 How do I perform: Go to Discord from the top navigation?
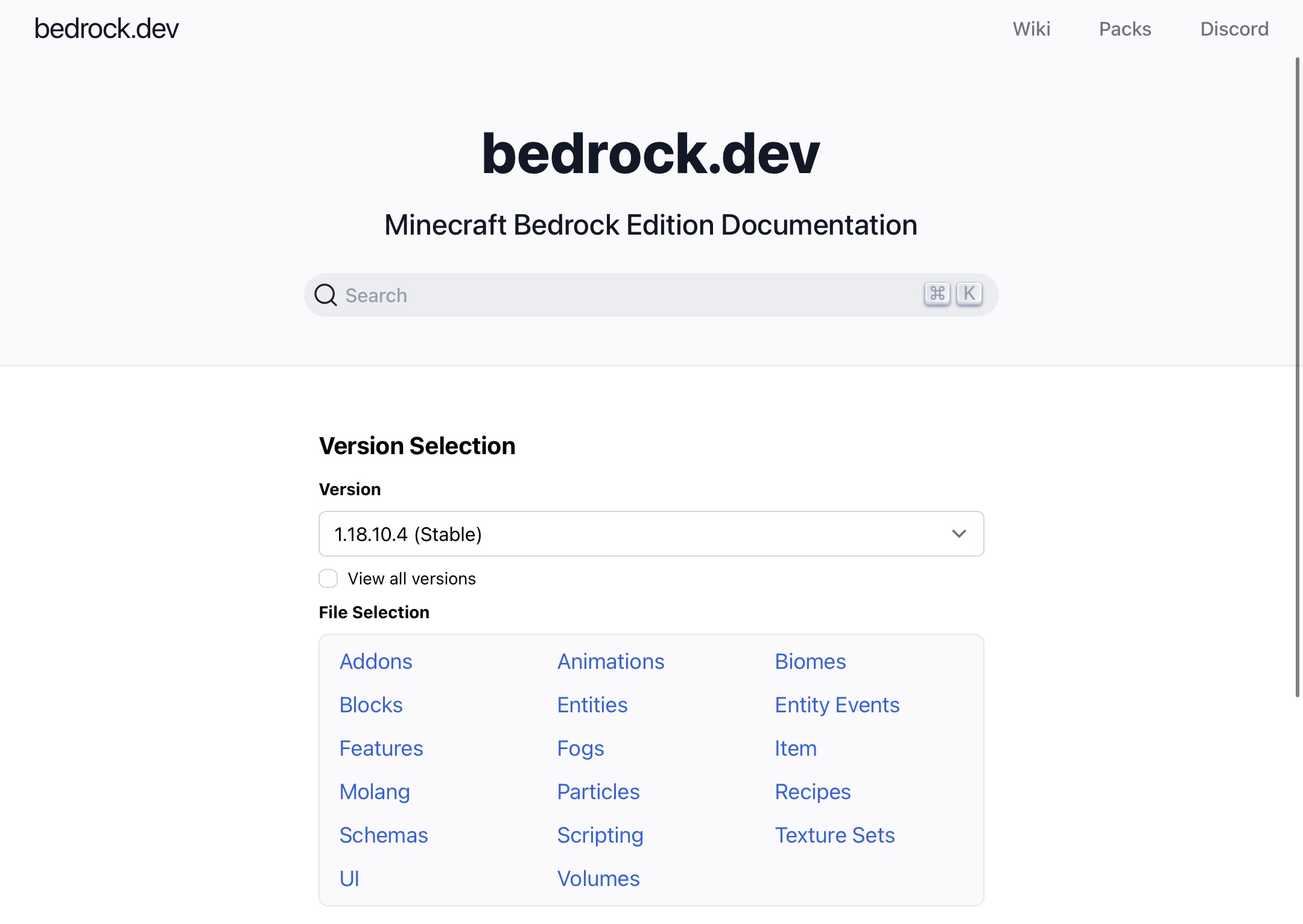1234,29
